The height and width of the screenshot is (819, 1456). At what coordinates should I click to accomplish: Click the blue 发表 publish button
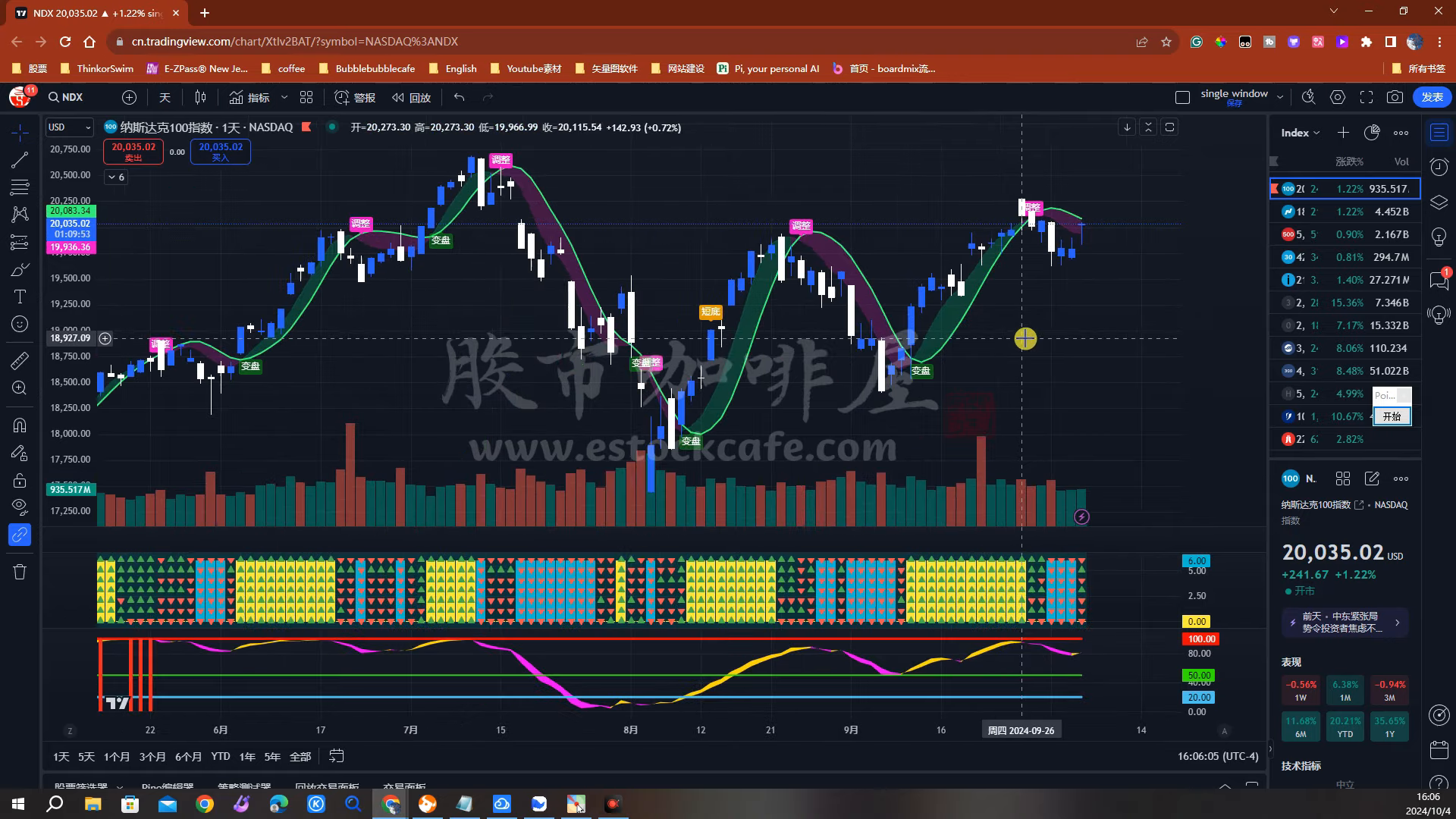pos(1432,97)
